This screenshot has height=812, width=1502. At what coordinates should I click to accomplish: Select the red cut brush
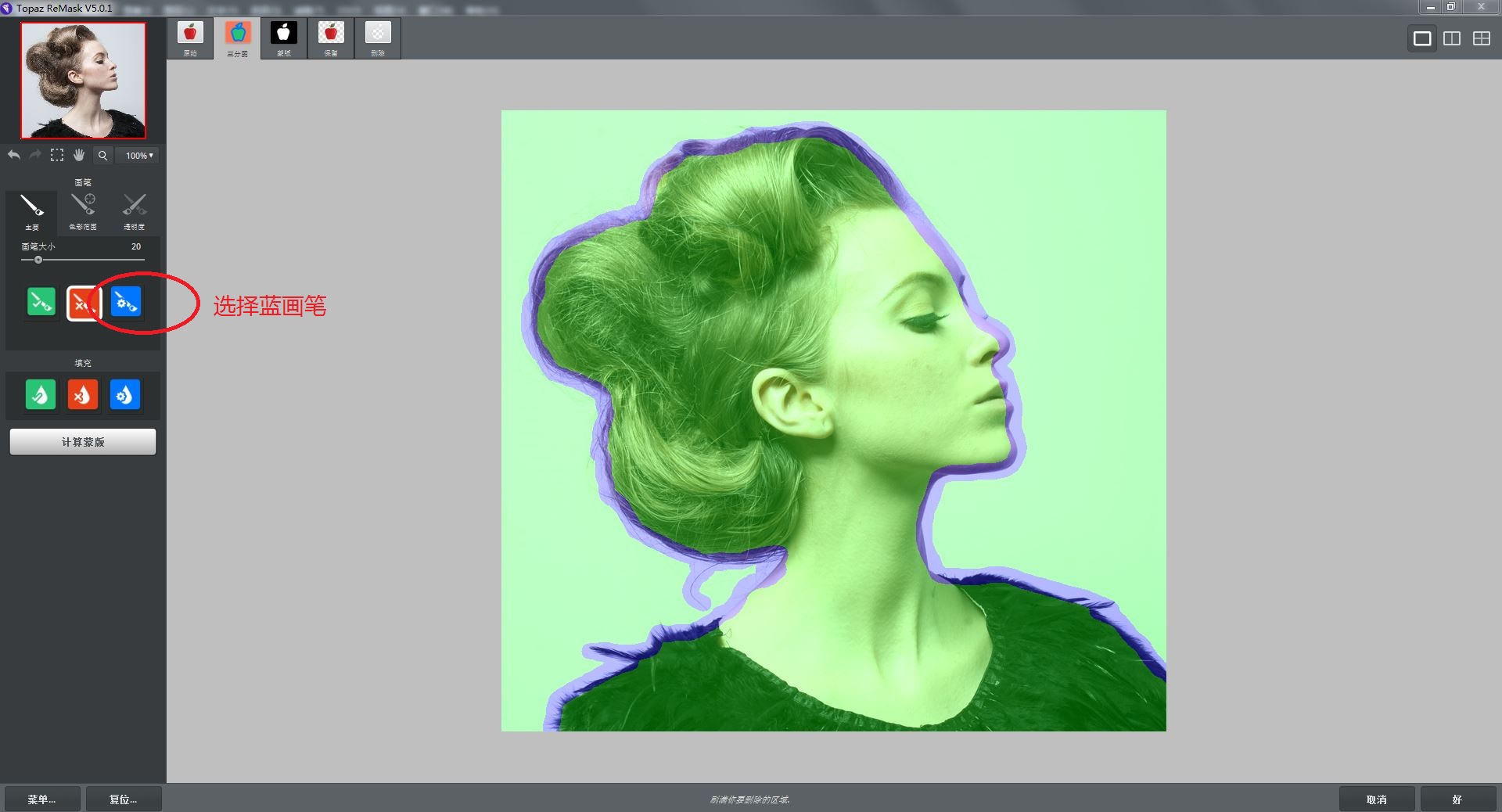(83, 303)
